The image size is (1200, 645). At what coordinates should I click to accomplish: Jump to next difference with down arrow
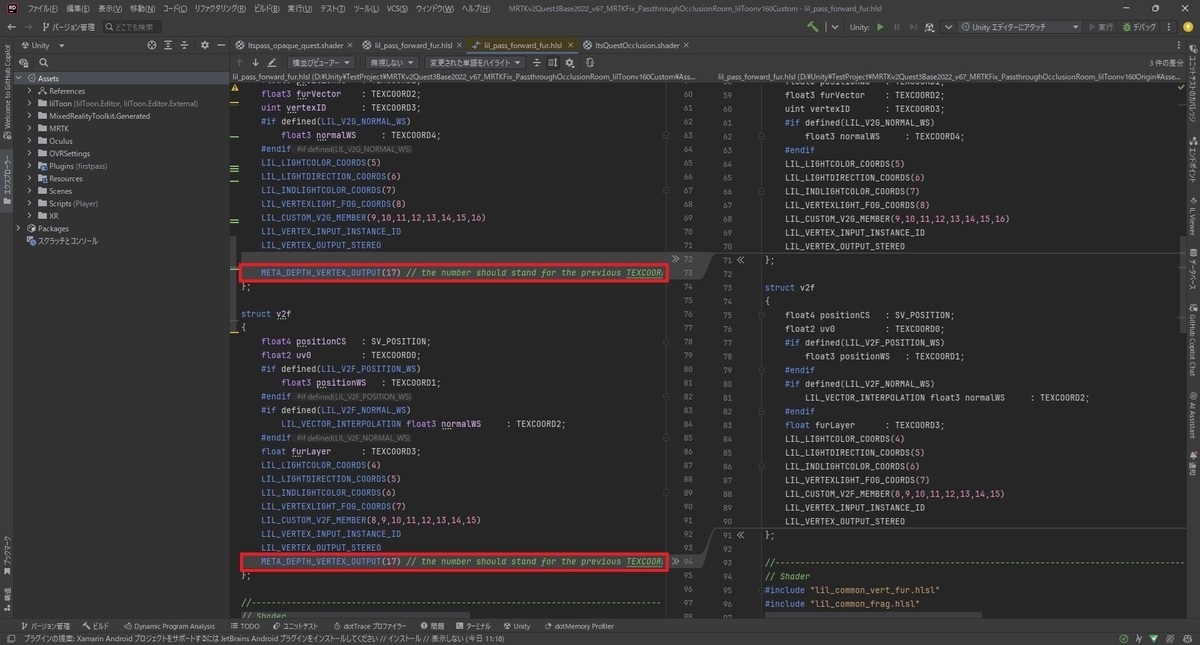point(256,62)
